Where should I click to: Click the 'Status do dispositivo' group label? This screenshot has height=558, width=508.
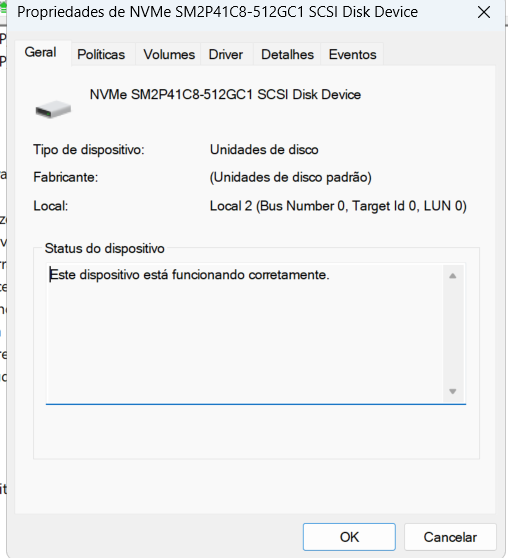tap(105, 248)
